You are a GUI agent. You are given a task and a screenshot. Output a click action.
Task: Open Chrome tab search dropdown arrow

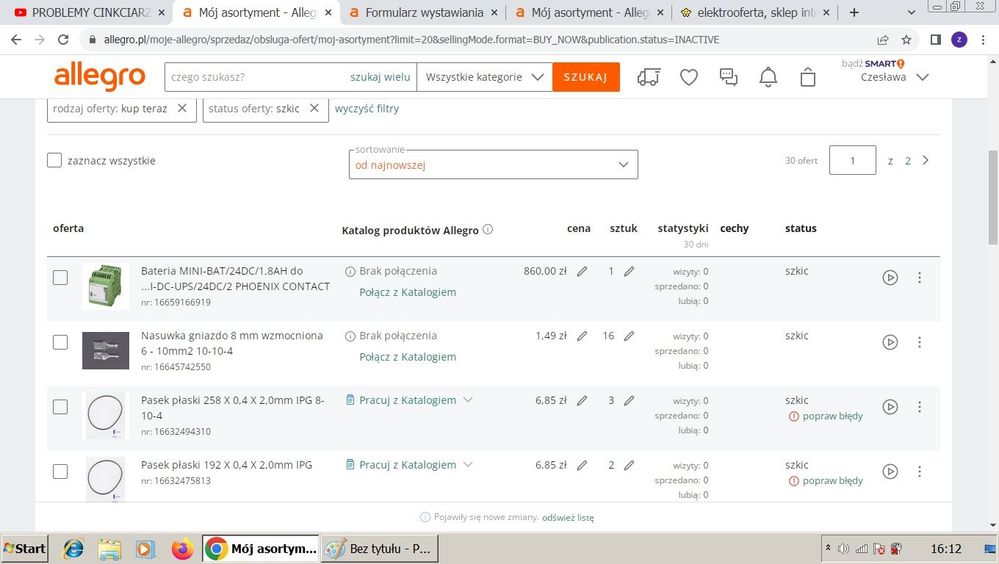click(911, 12)
